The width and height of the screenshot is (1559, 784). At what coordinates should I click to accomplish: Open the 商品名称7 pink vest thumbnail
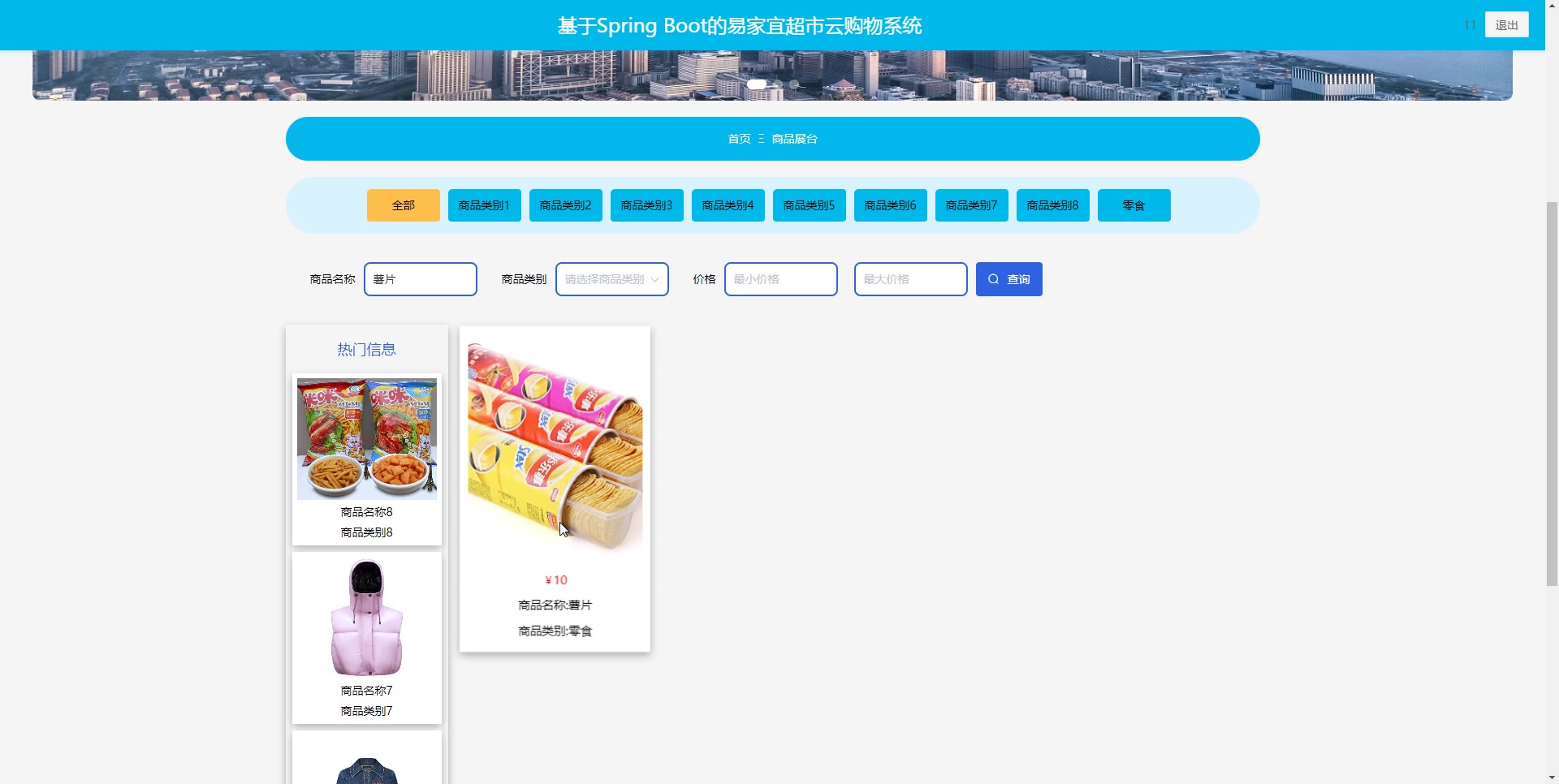pyautogui.click(x=367, y=618)
